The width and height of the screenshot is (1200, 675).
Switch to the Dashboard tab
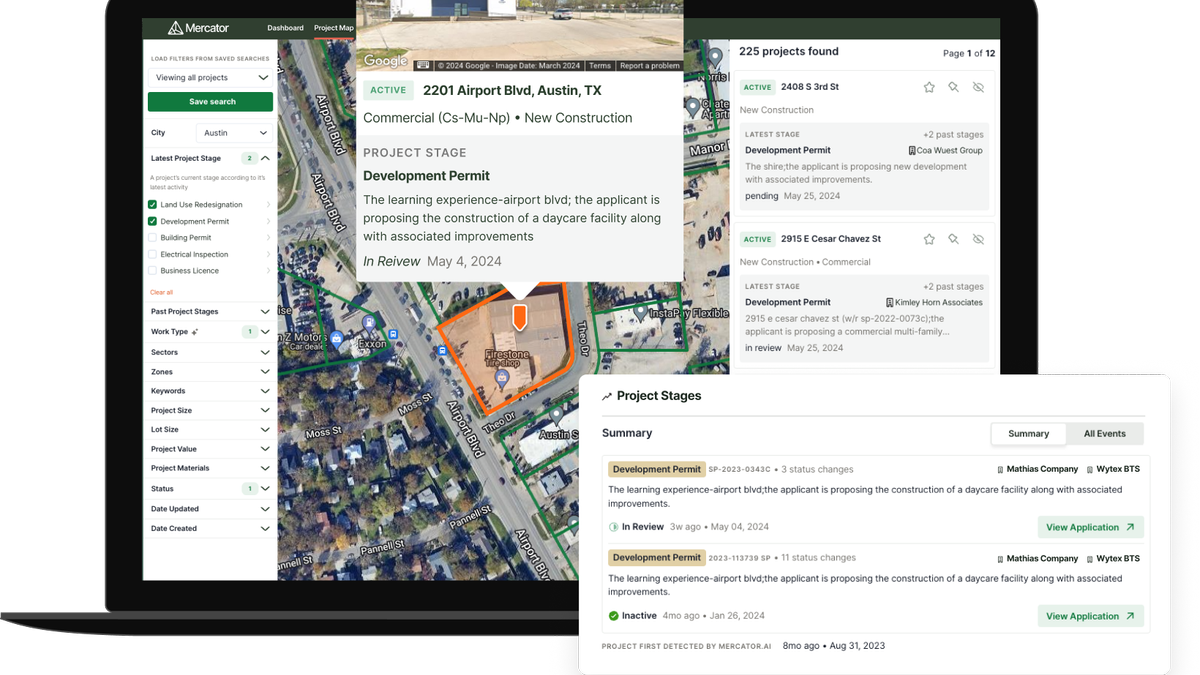[x=285, y=28]
